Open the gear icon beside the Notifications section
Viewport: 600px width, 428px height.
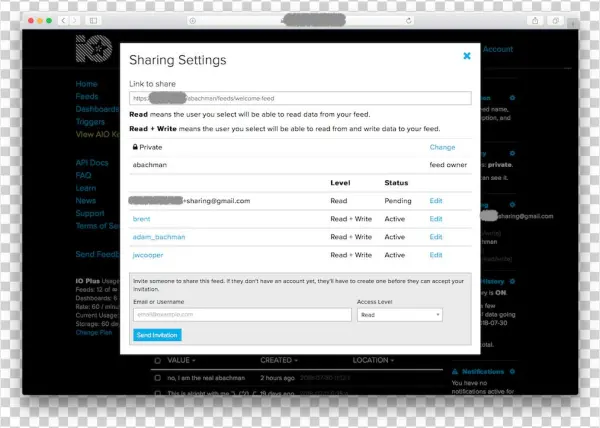click(x=512, y=371)
